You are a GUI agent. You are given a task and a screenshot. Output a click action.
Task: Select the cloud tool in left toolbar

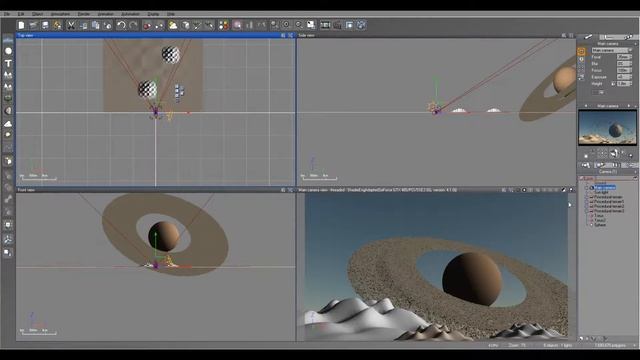(x=8, y=123)
